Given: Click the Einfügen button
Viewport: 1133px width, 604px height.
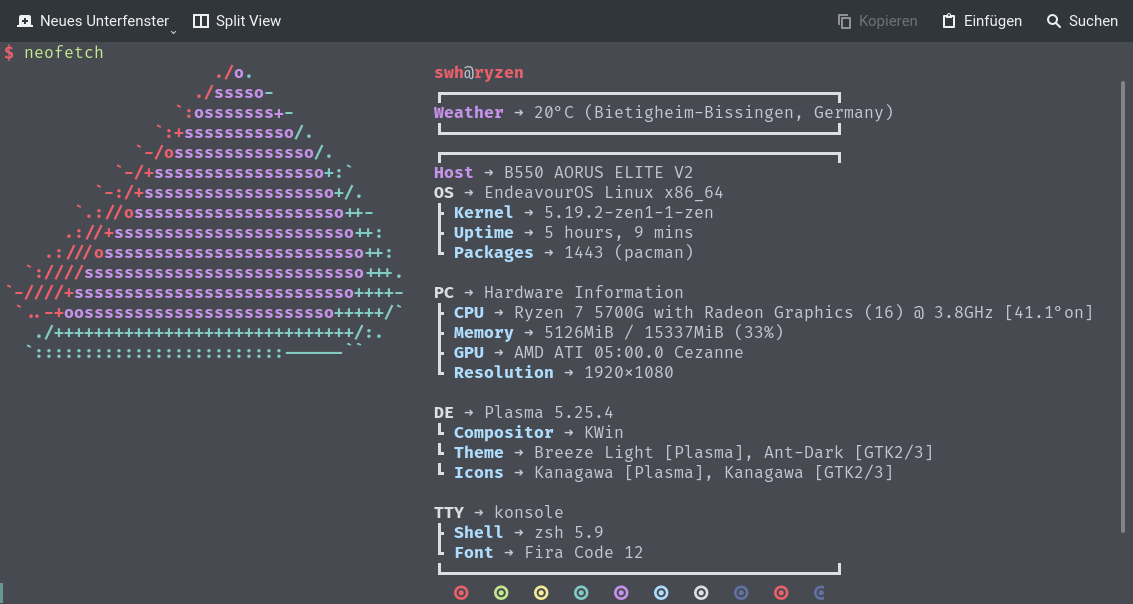Looking at the screenshot, I should 982,21.
